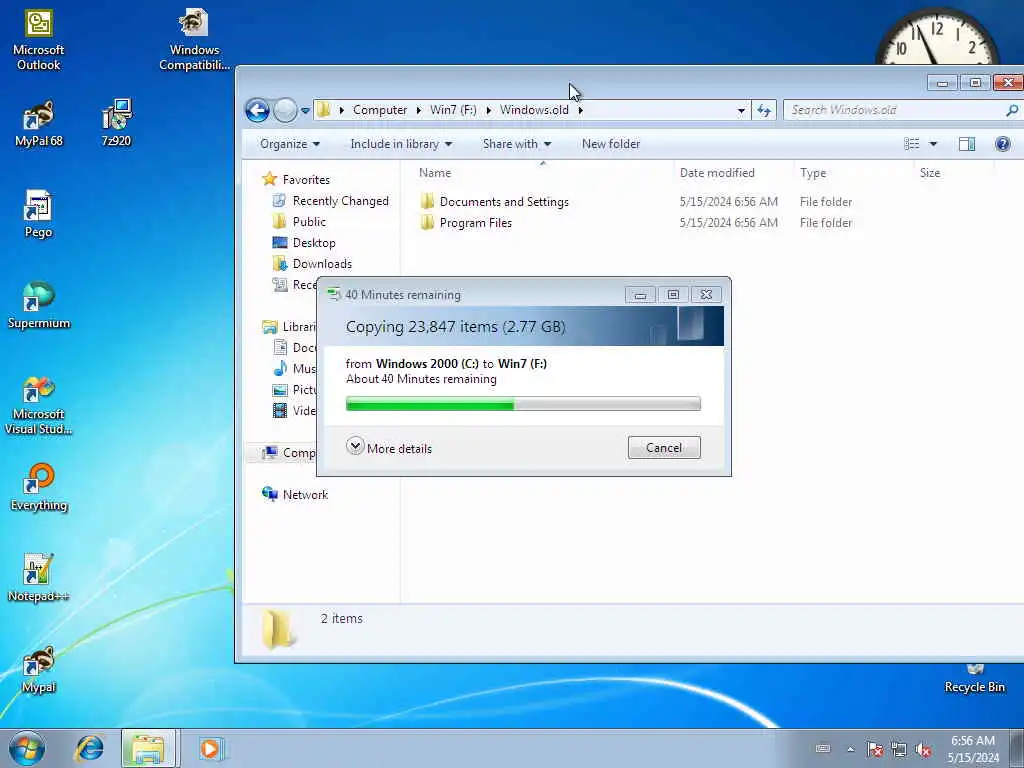Select Windows Explorer taskbar button
This screenshot has height=768, width=1024.
[x=148, y=748]
